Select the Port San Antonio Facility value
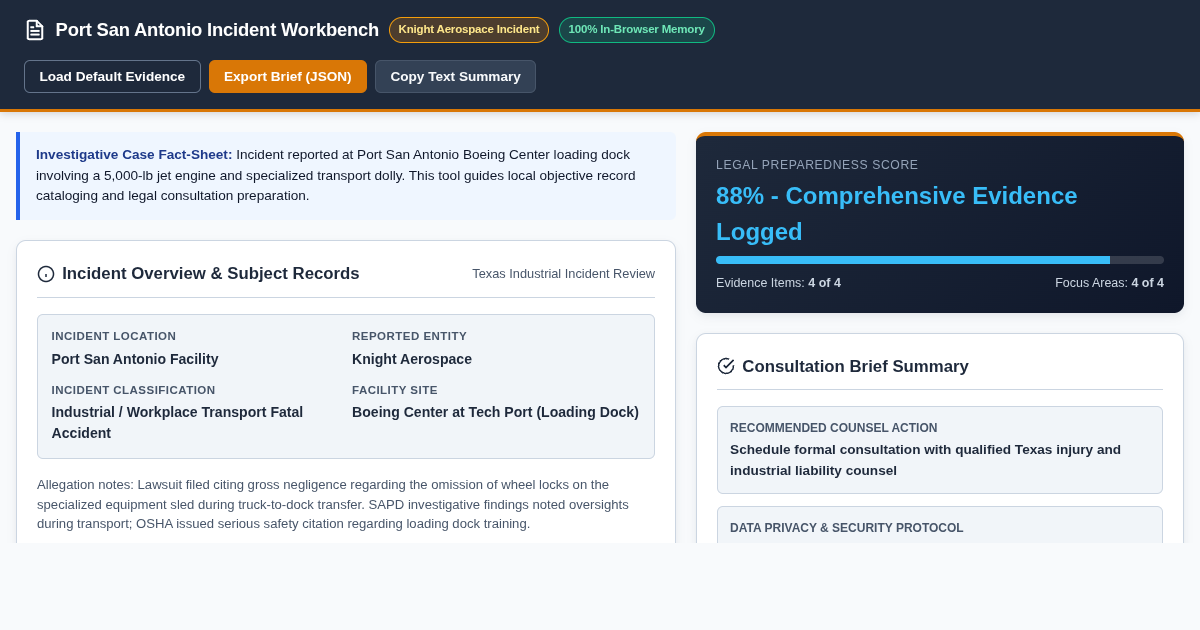 tap(135, 359)
